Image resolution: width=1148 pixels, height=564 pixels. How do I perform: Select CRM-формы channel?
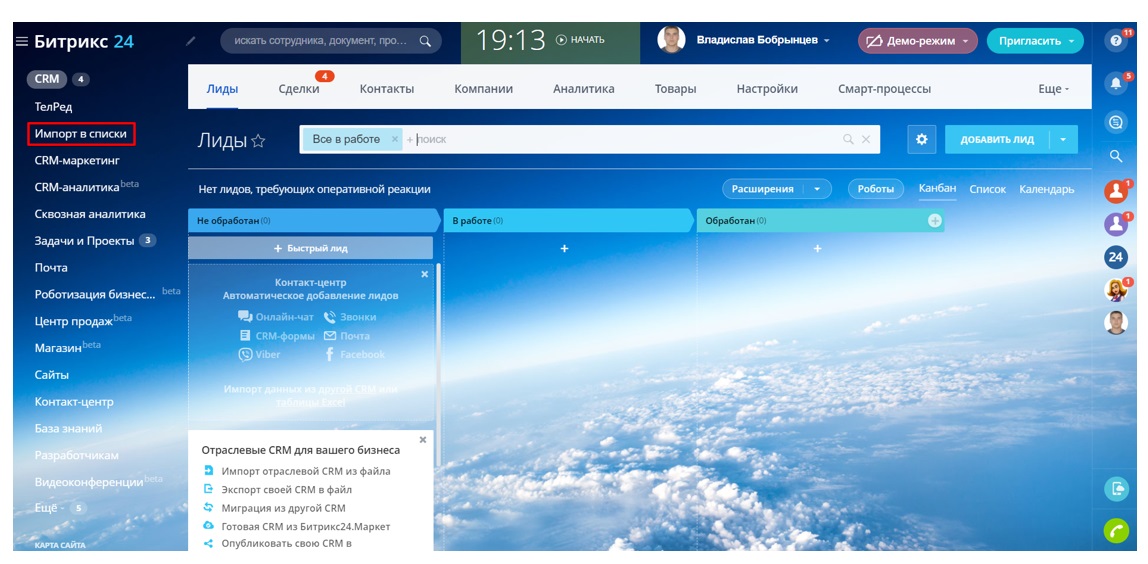277,335
